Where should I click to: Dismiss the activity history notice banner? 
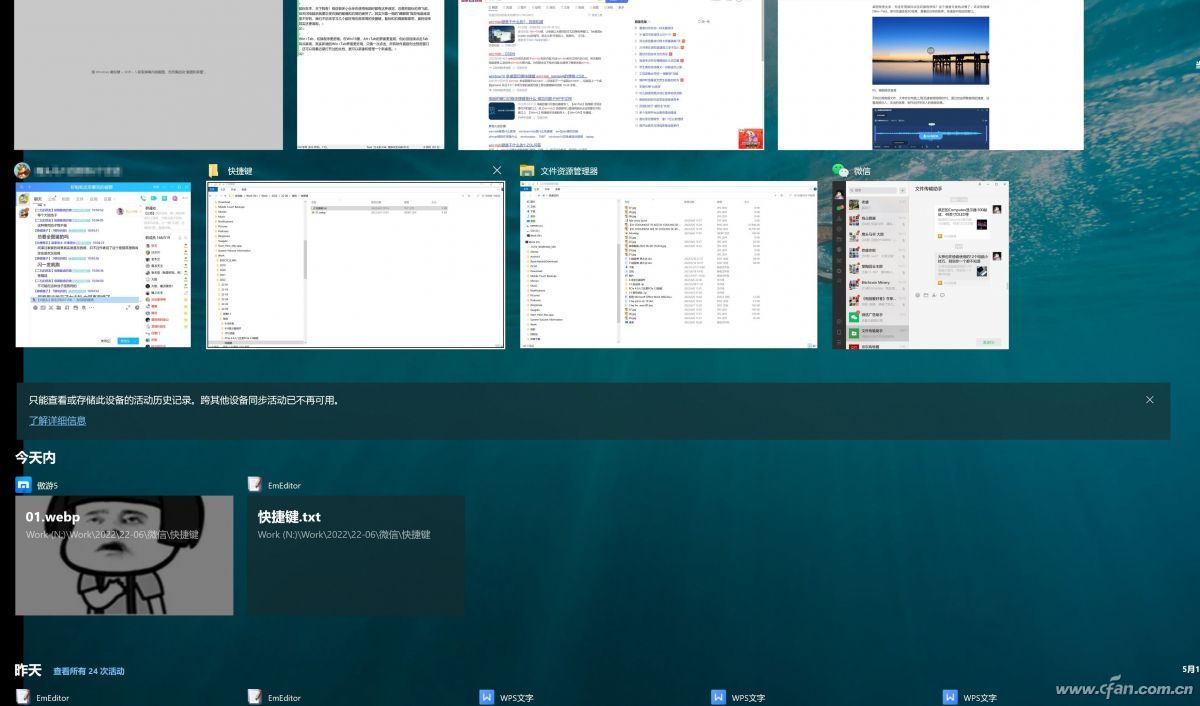(1150, 400)
